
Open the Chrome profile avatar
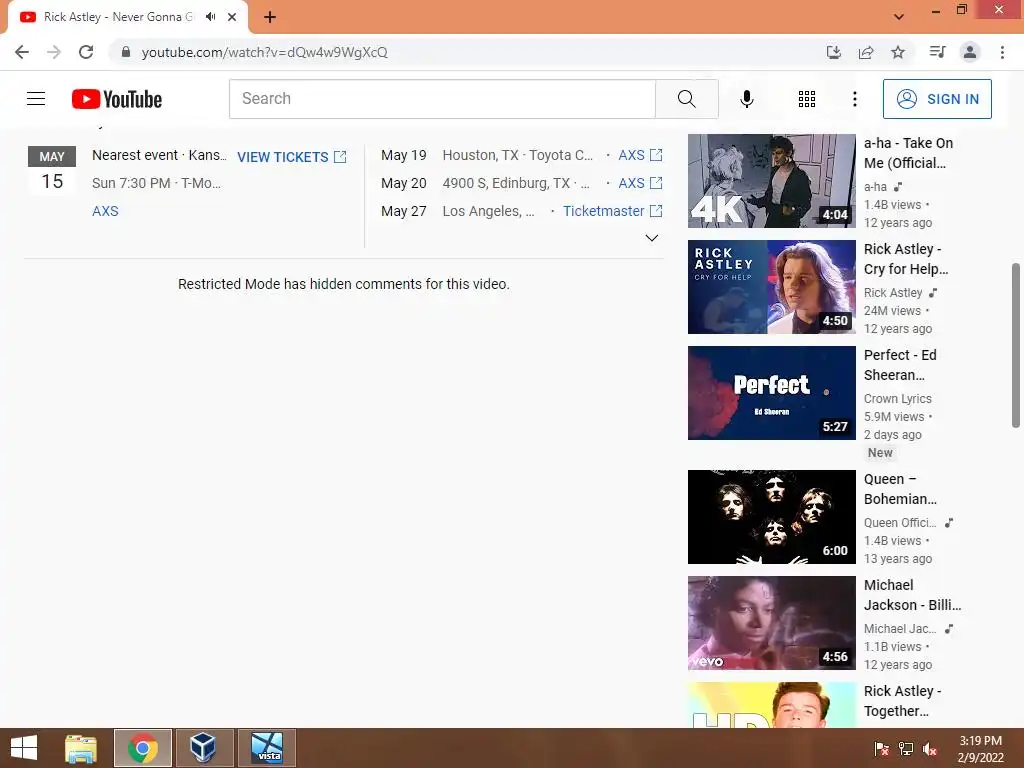970,52
